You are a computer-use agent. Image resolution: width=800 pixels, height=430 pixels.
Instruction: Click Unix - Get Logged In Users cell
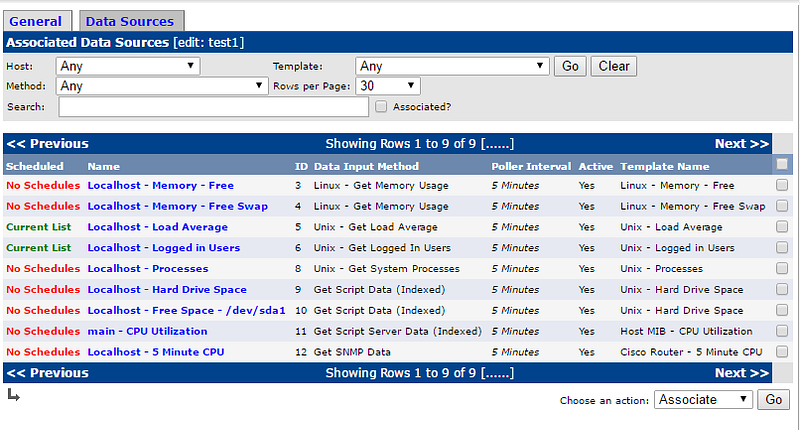point(382,248)
